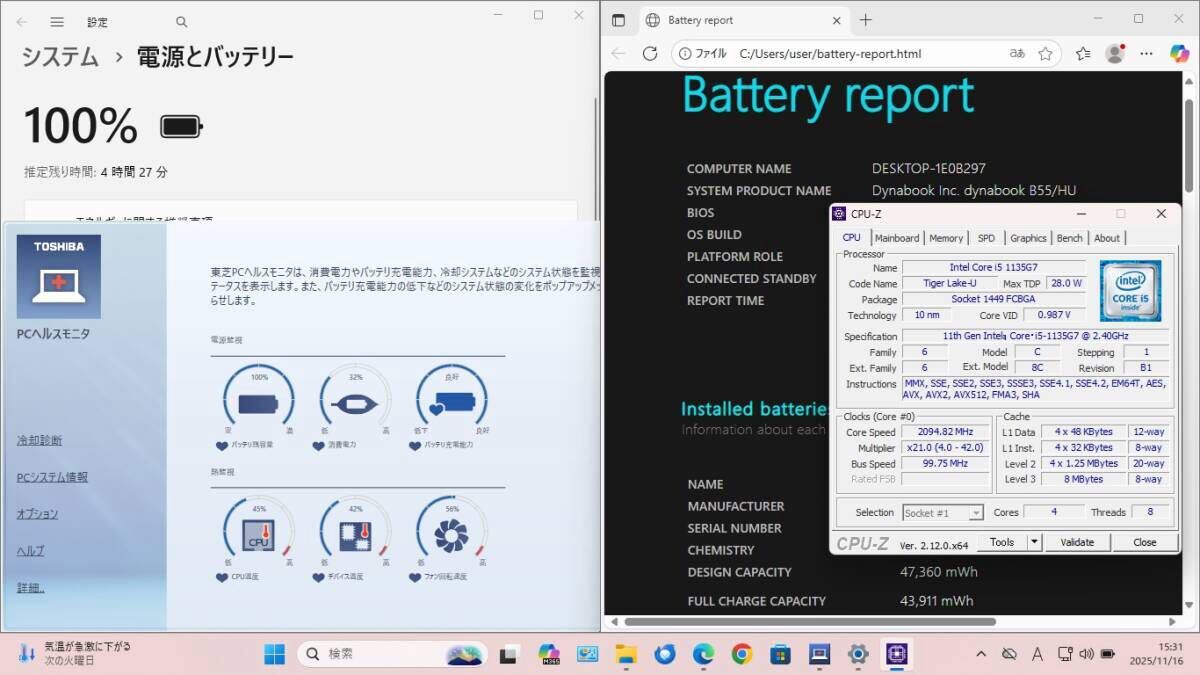Switch to the Memory tab in CPU-Z
This screenshot has width=1200, height=675.
coord(945,238)
